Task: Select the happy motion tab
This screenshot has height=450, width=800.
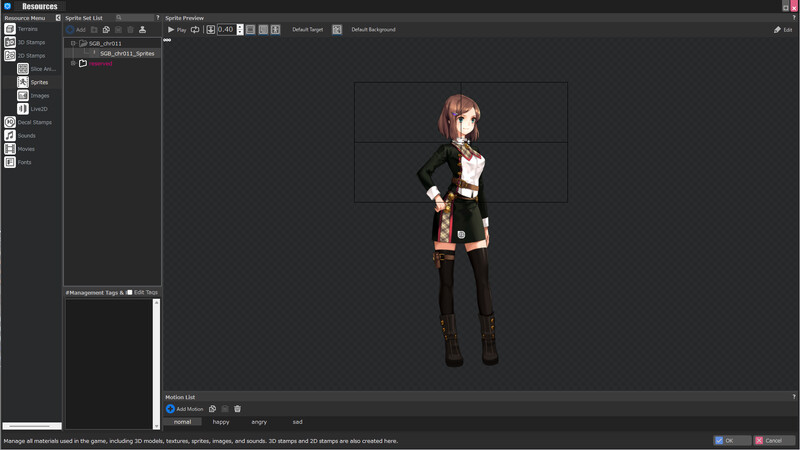Action: pos(221,422)
